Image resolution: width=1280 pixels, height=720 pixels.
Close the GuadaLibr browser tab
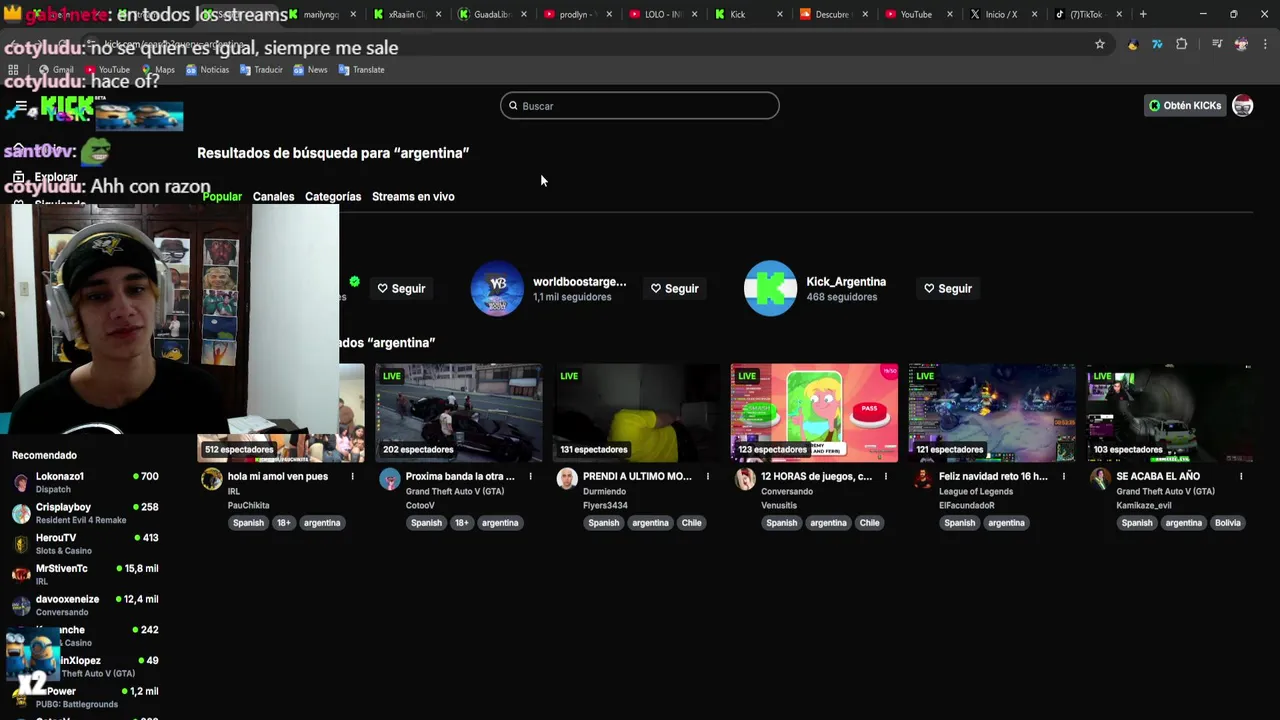click(524, 14)
